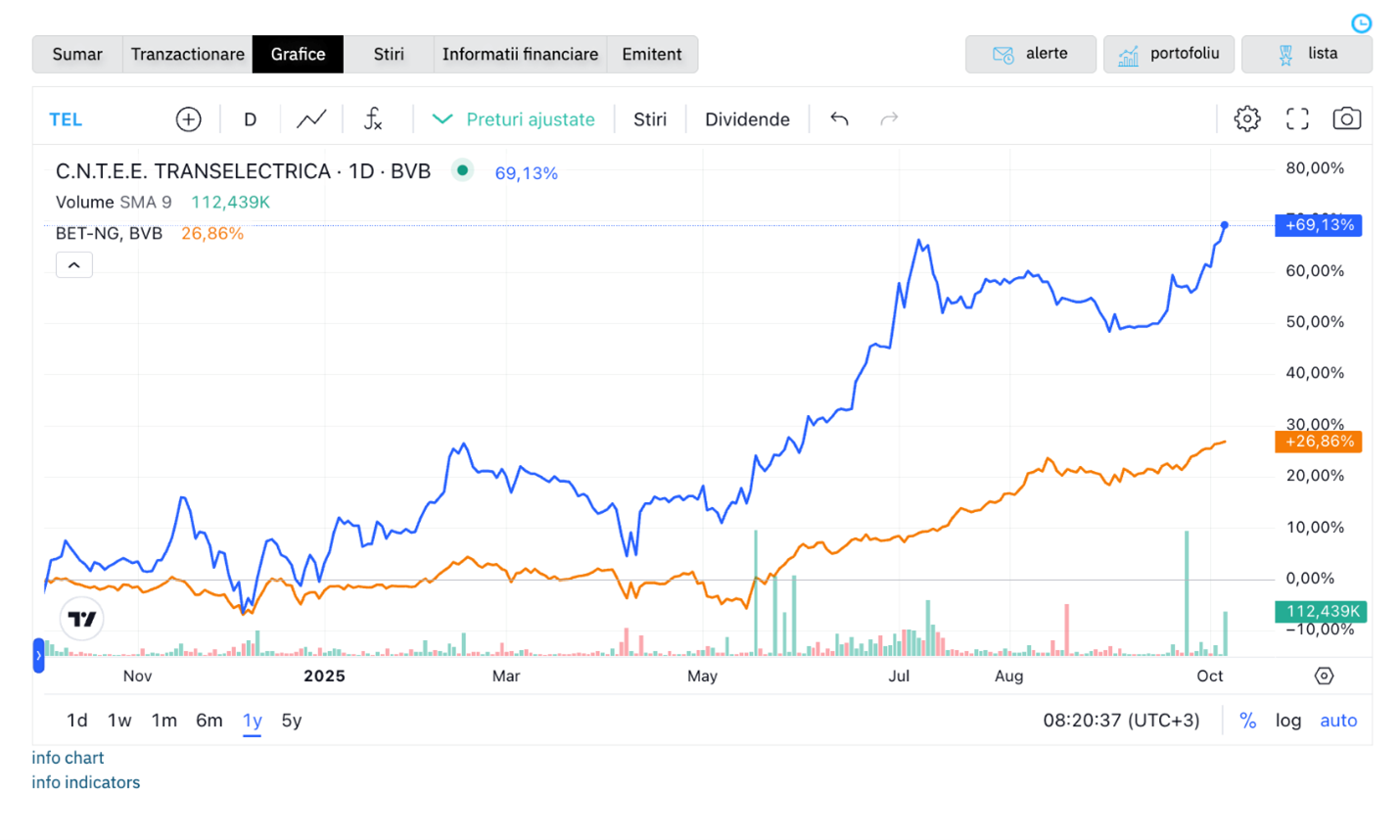Click the blue +69,13% price label
The height and width of the screenshot is (840, 1400).
pos(1320,225)
